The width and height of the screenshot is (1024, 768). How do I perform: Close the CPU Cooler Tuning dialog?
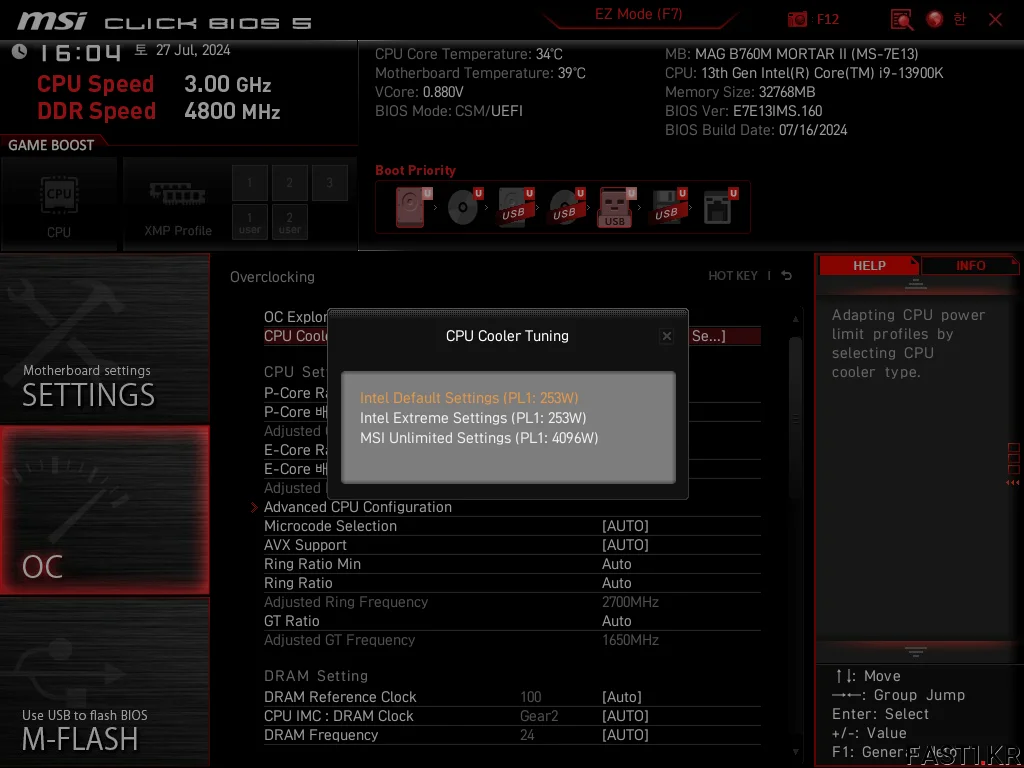[x=666, y=336]
